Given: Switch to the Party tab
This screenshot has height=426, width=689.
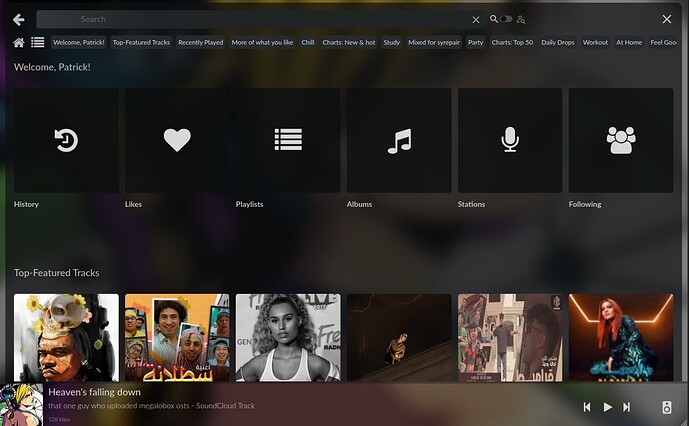Looking at the screenshot, I should pos(475,42).
